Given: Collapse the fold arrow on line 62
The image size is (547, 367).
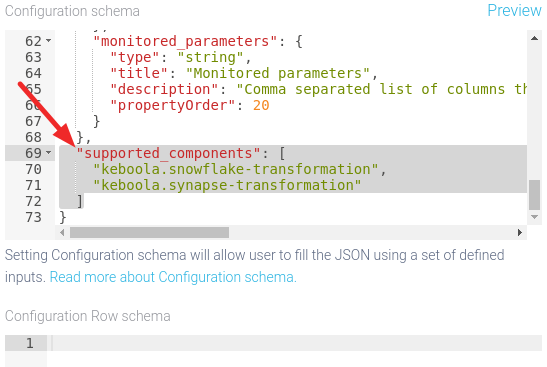Looking at the screenshot, I should [48, 41].
